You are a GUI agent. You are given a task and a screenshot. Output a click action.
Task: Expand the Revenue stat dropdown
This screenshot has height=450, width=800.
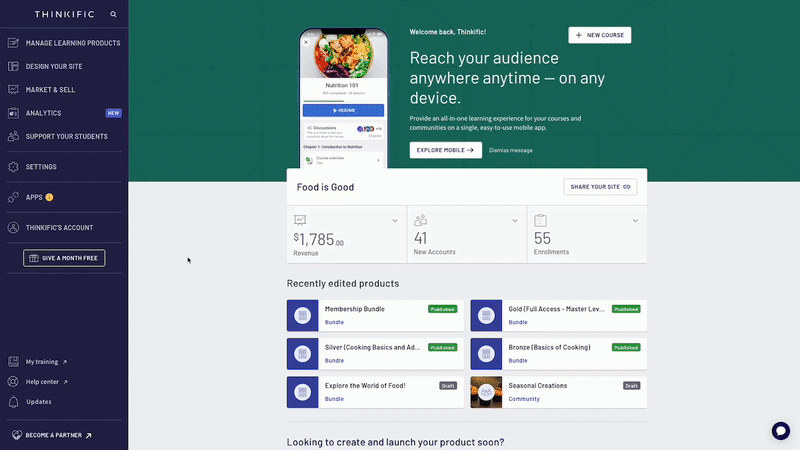pos(395,221)
